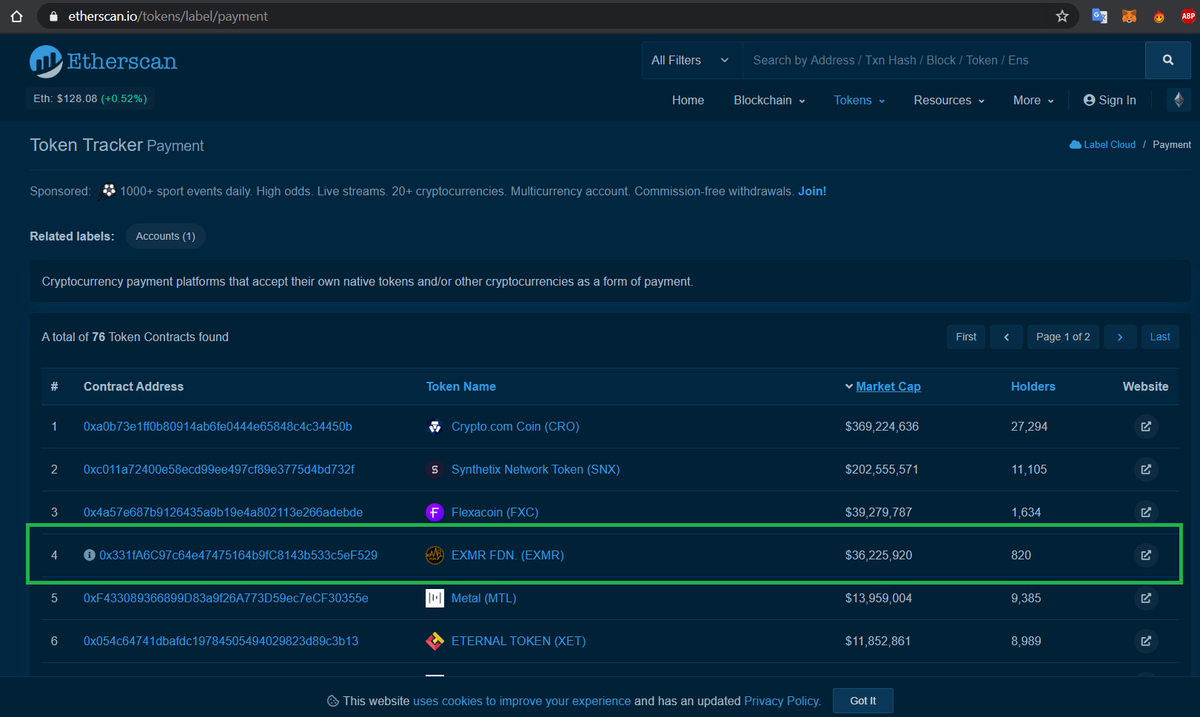Click the search magnifier button
Image resolution: width=1200 pixels, height=717 pixels.
1168,60
